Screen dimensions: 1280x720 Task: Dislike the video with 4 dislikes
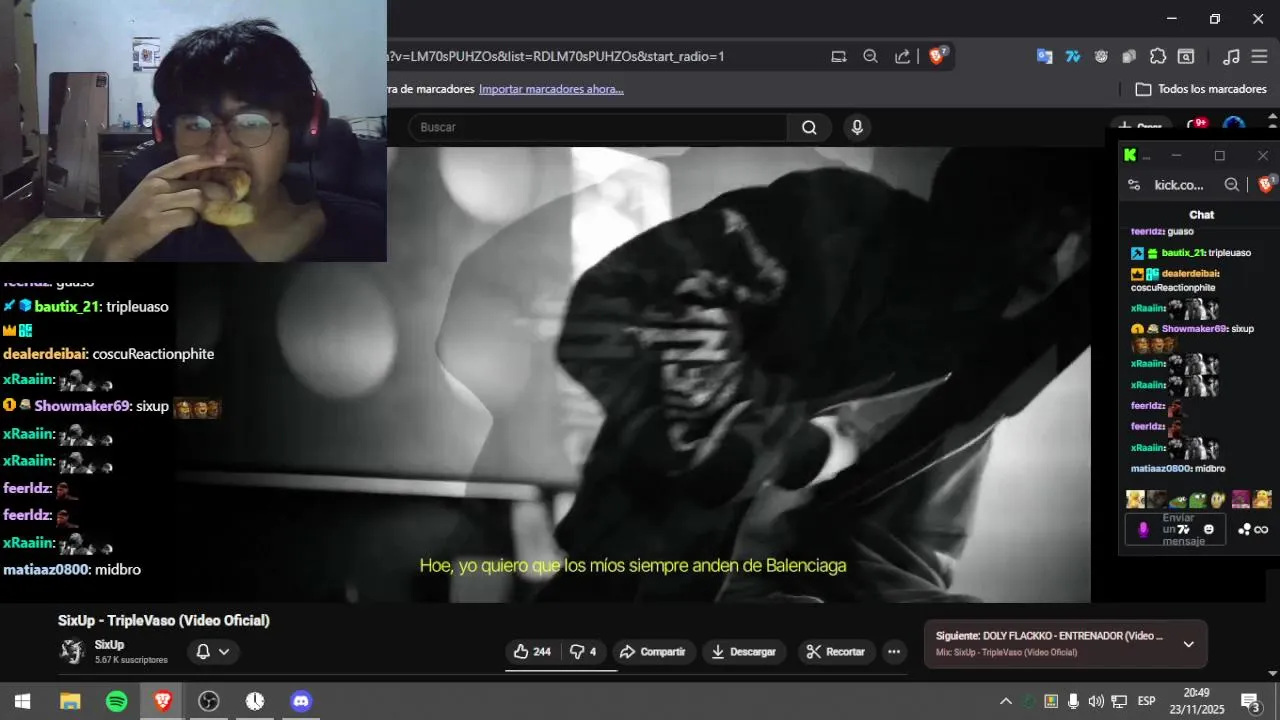[x=582, y=652]
